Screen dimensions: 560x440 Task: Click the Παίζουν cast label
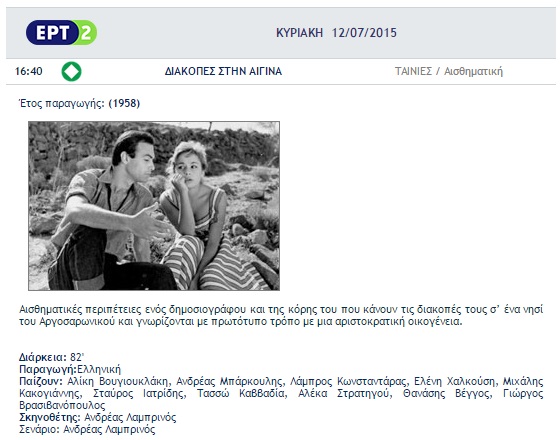coord(41,381)
